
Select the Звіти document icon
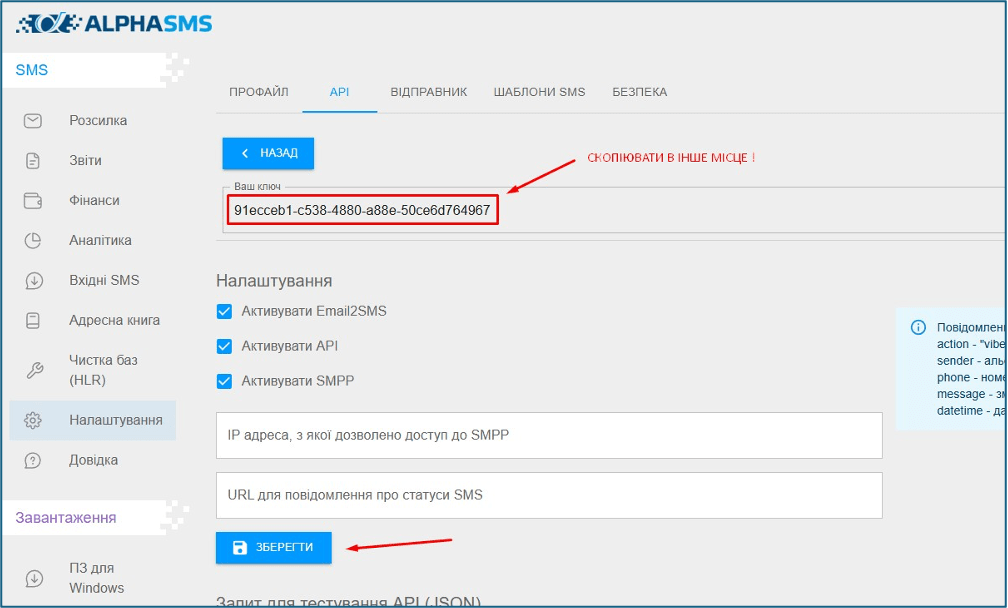(x=33, y=160)
